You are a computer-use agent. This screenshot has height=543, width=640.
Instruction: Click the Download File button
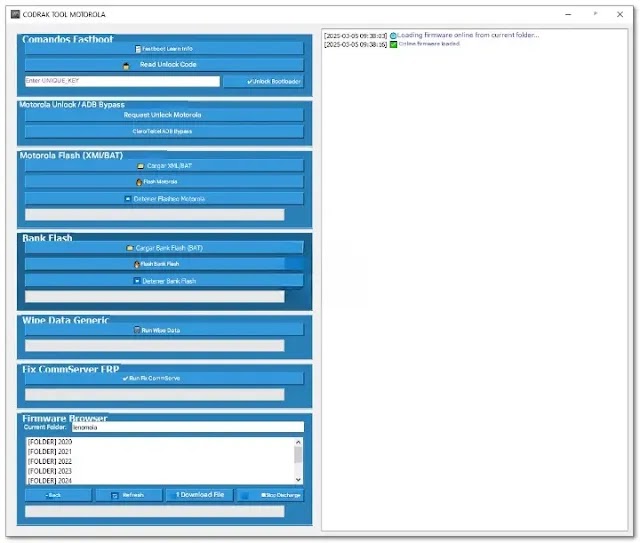[x=200, y=495]
